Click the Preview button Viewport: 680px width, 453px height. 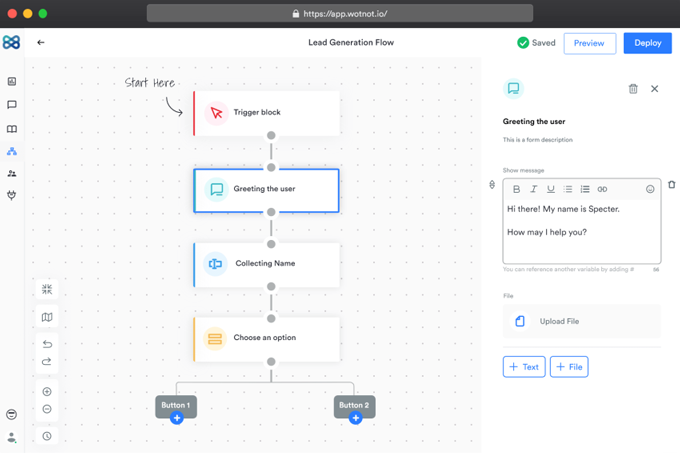pos(590,43)
